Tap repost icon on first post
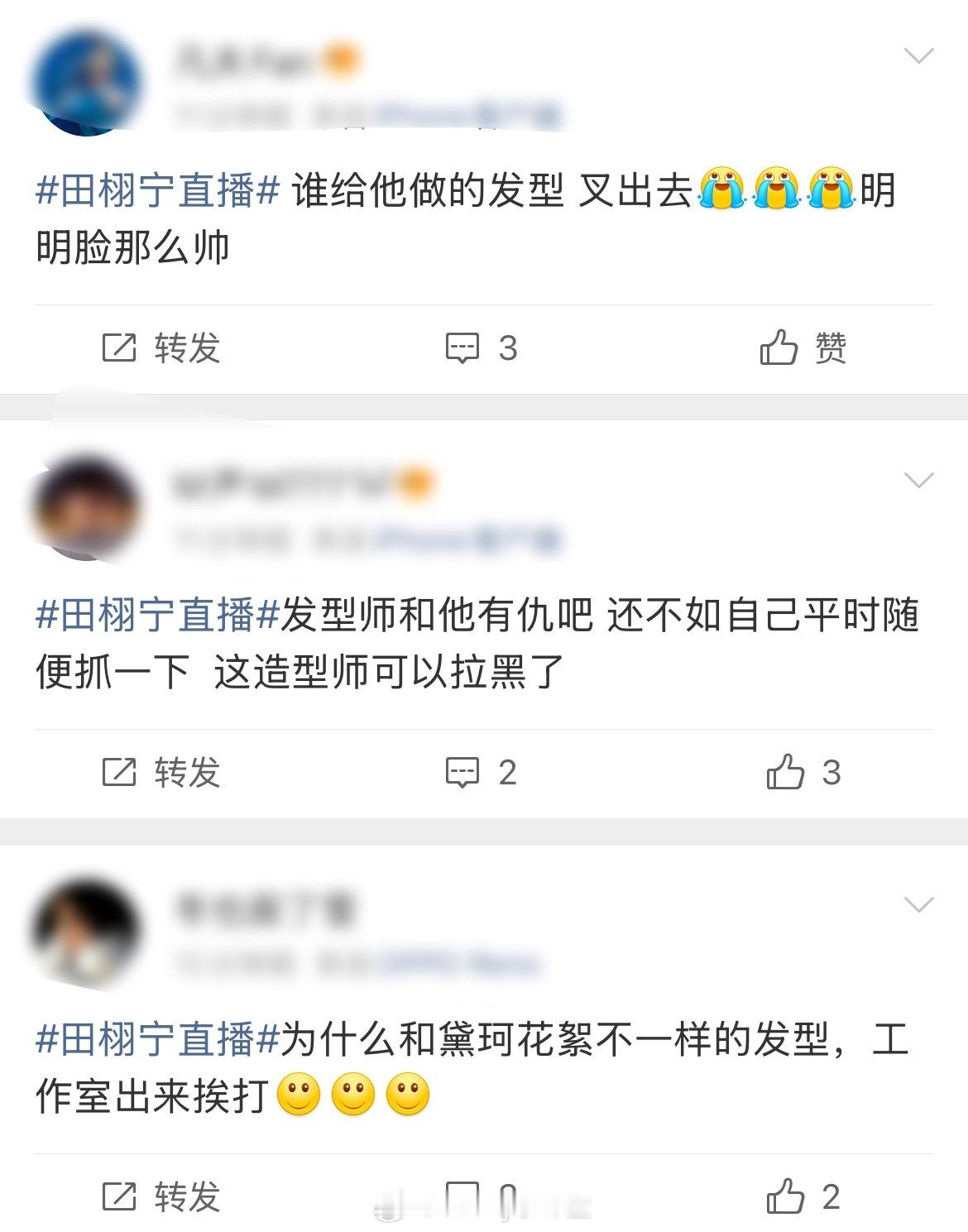This screenshot has width=968, height=1232. (119, 348)
